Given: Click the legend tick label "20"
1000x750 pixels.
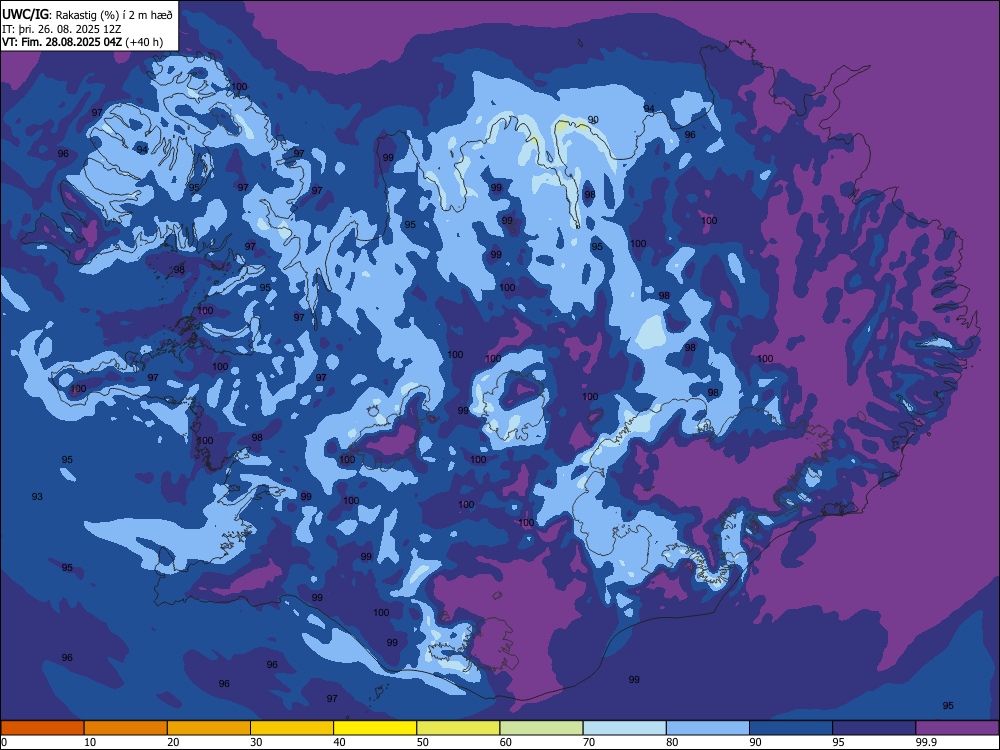Looking at the screenshot, I should [173, 742].
